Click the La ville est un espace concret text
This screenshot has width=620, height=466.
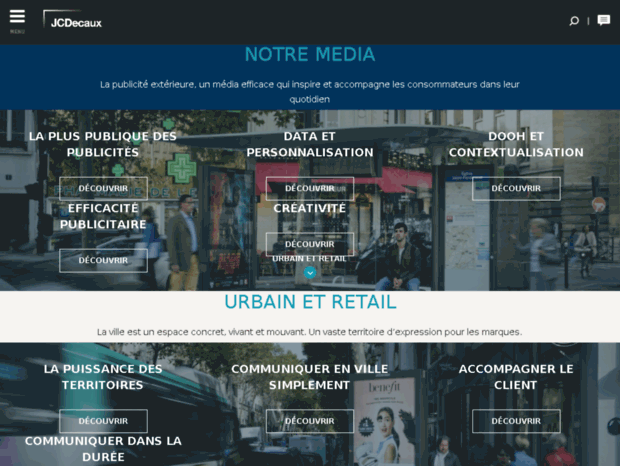[310, 332]
